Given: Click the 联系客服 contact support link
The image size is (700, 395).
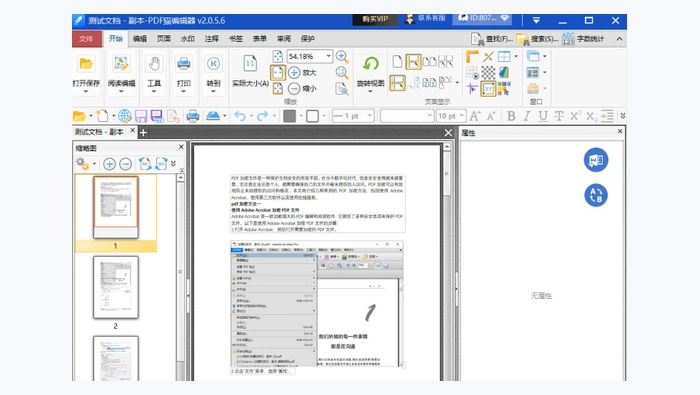Looking at the screenshot, I should 425,18.
